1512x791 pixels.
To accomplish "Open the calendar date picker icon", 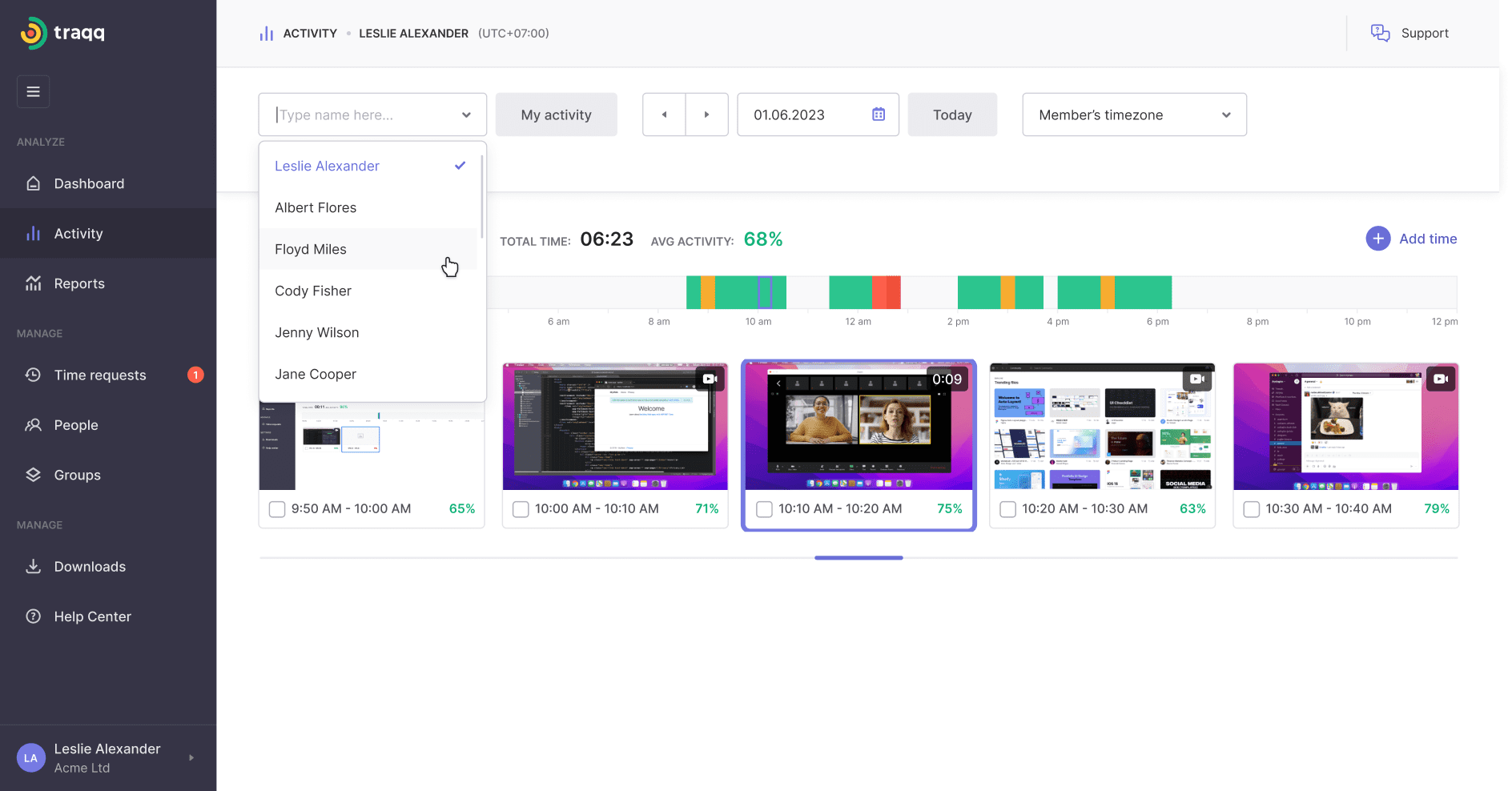I will (879, 114).
